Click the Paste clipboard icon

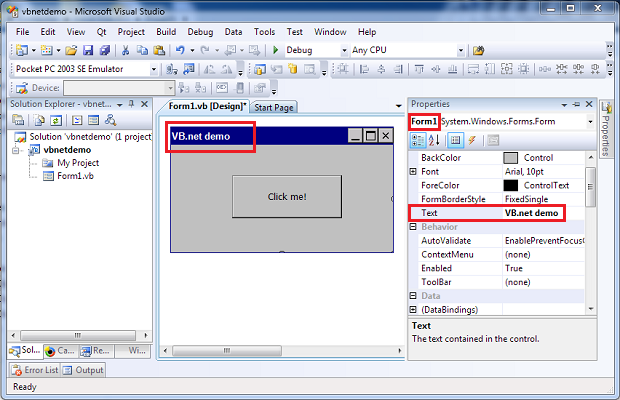pos(159,50)
